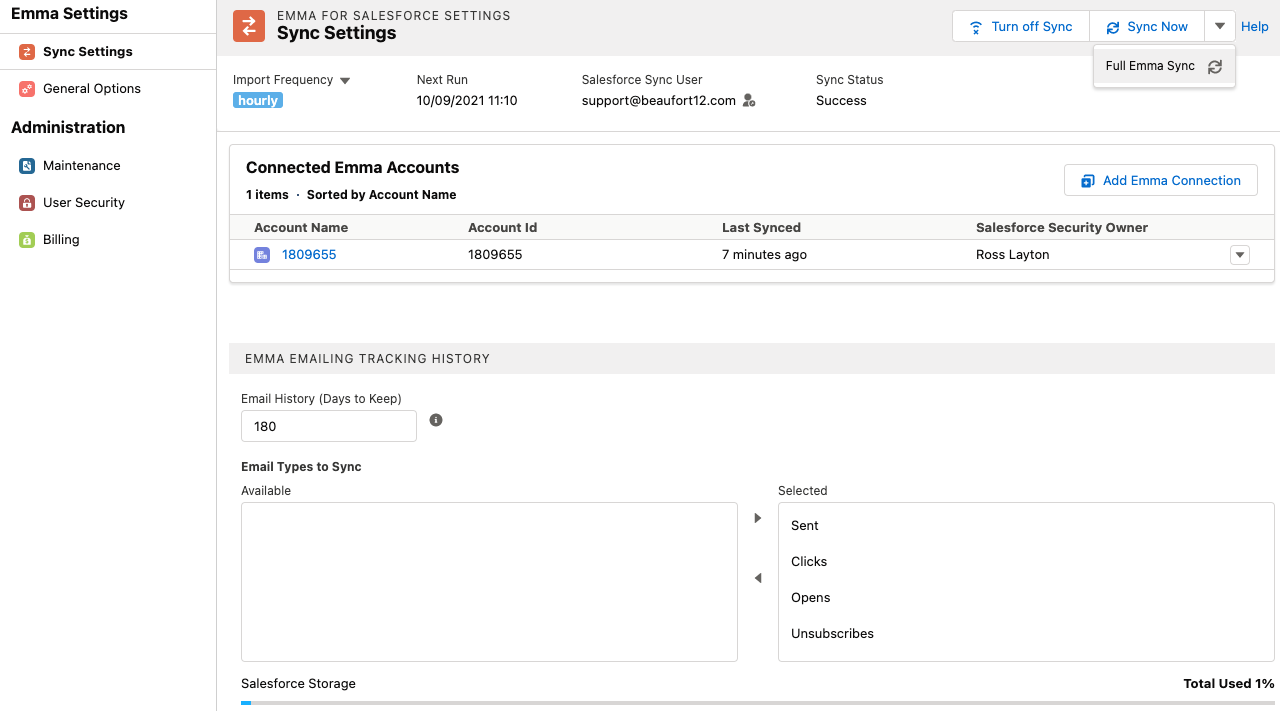Click the Next Run value 10/09/2021 11:10

[467, 101]
